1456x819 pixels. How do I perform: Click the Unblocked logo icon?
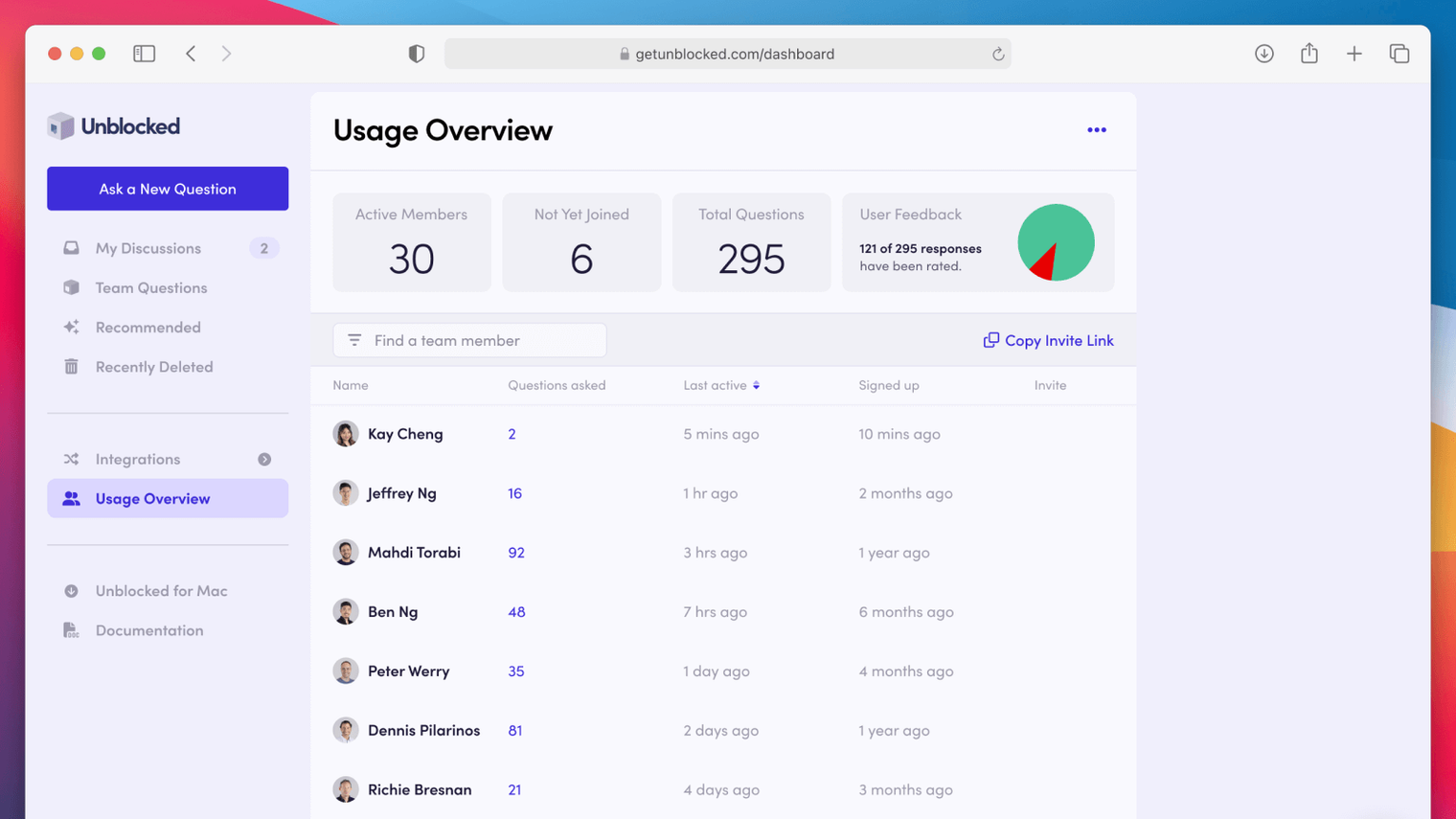(61, 125)
